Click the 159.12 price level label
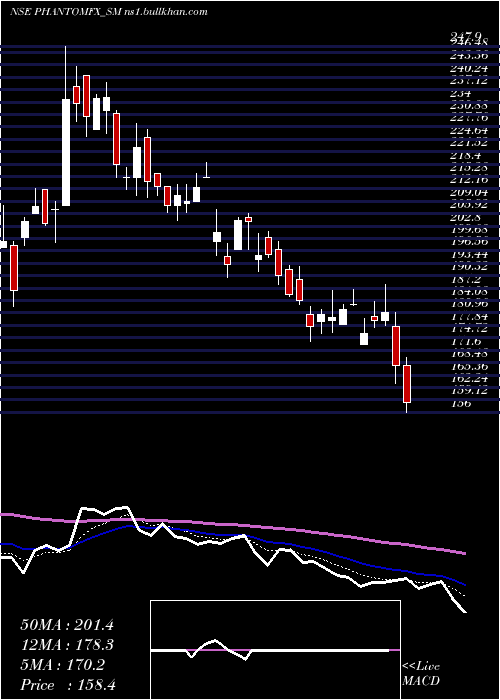 [469, 392]
